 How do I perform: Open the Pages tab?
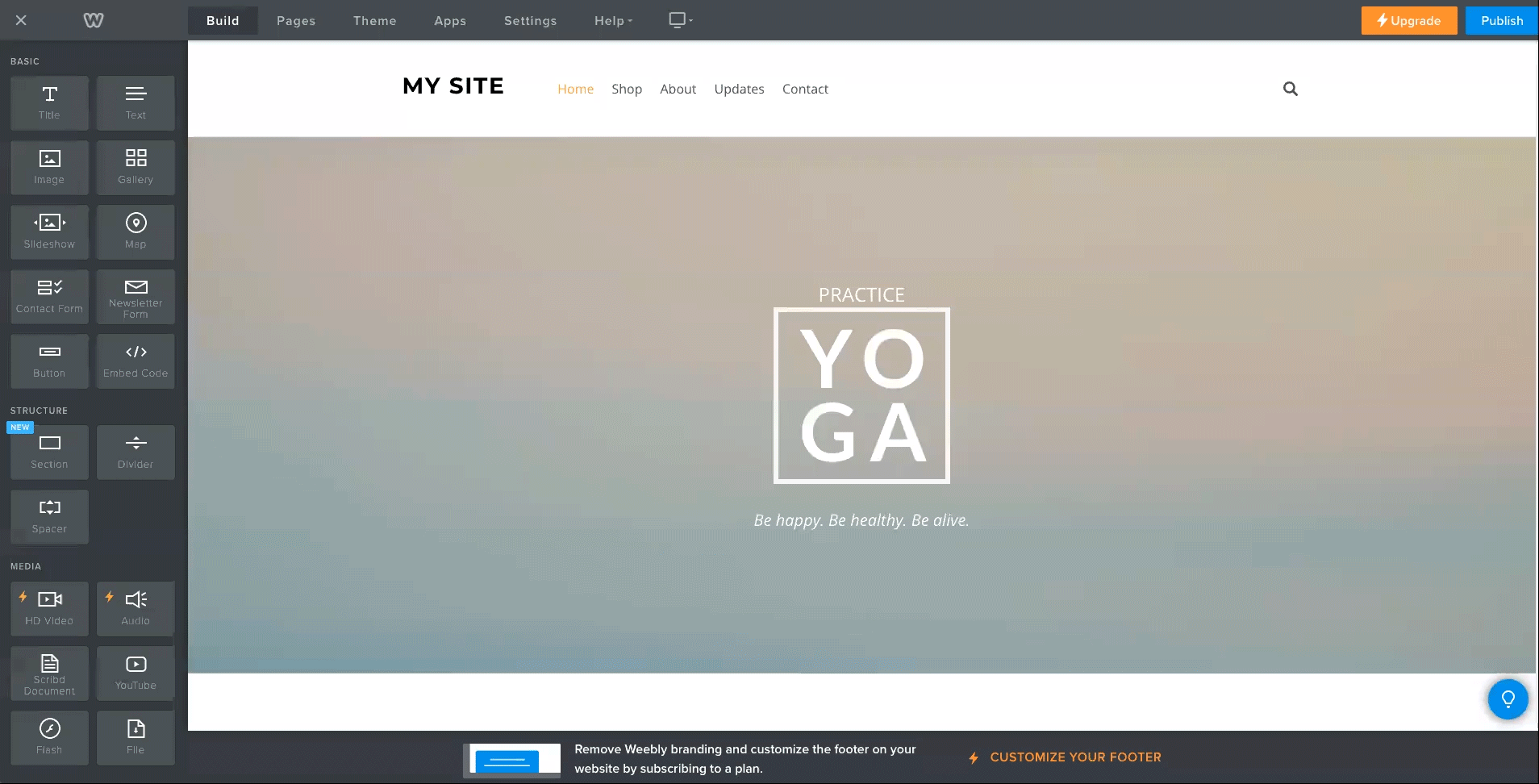(296, 21)
